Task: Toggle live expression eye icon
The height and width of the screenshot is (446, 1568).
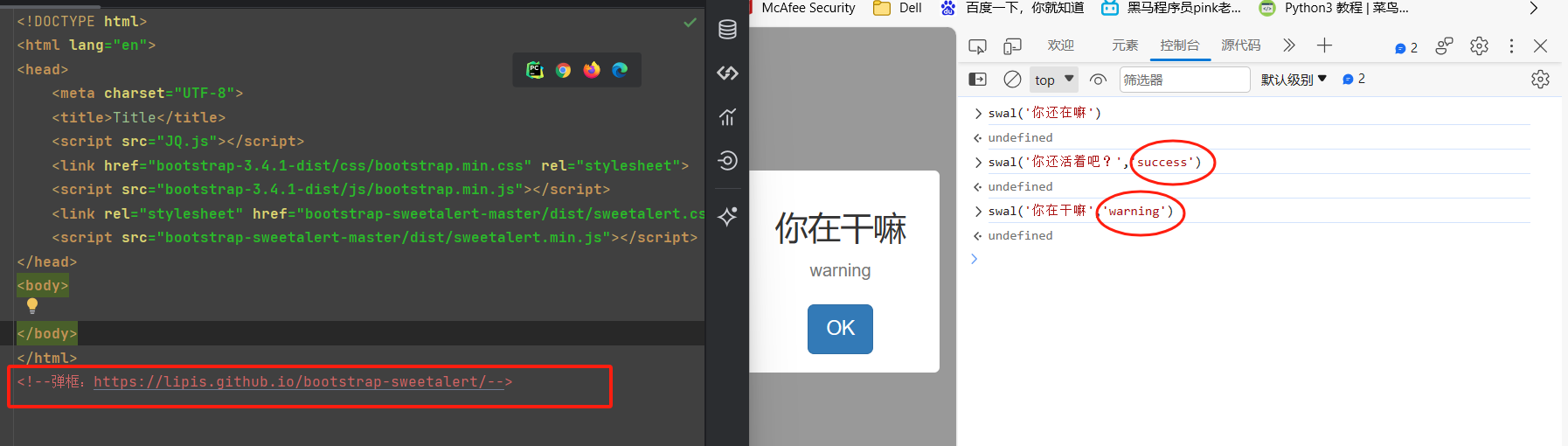Action: coord(1099,80)
